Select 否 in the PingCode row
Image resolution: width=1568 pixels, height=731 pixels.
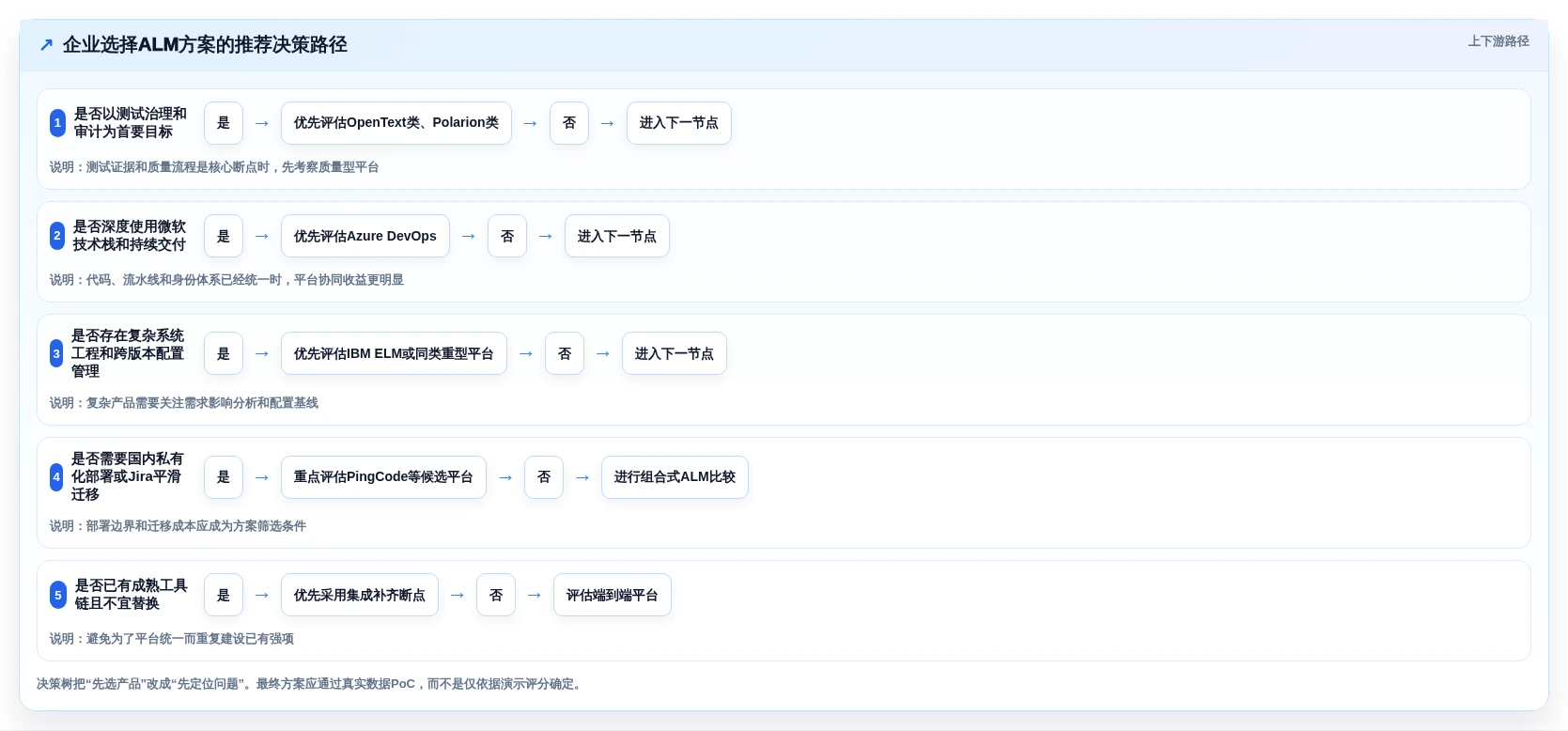tap(544, 477)
